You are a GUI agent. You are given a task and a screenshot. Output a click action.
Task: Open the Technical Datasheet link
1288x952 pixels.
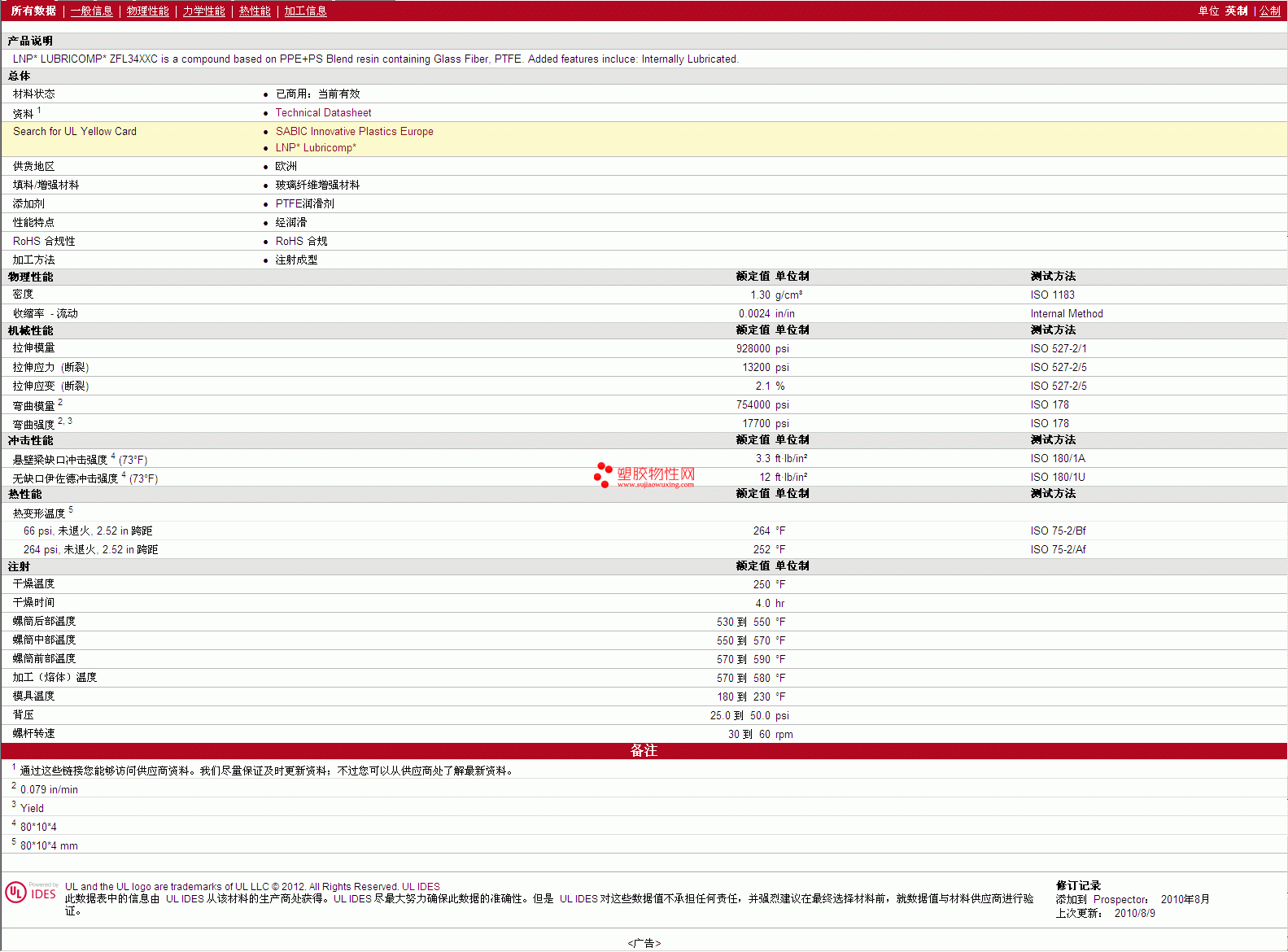tap(323, 113)
